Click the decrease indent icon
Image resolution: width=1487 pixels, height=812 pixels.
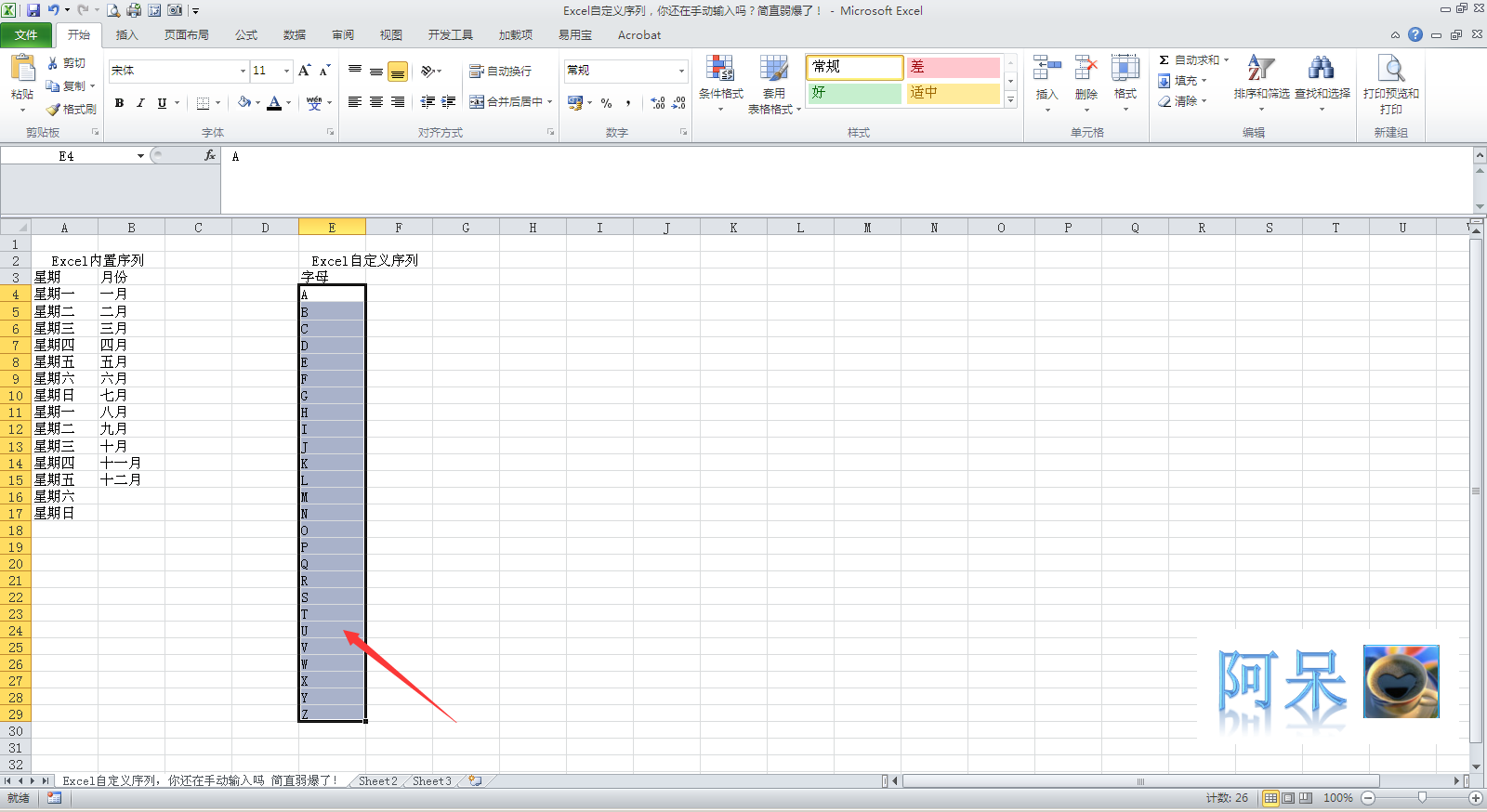point(428,102)
